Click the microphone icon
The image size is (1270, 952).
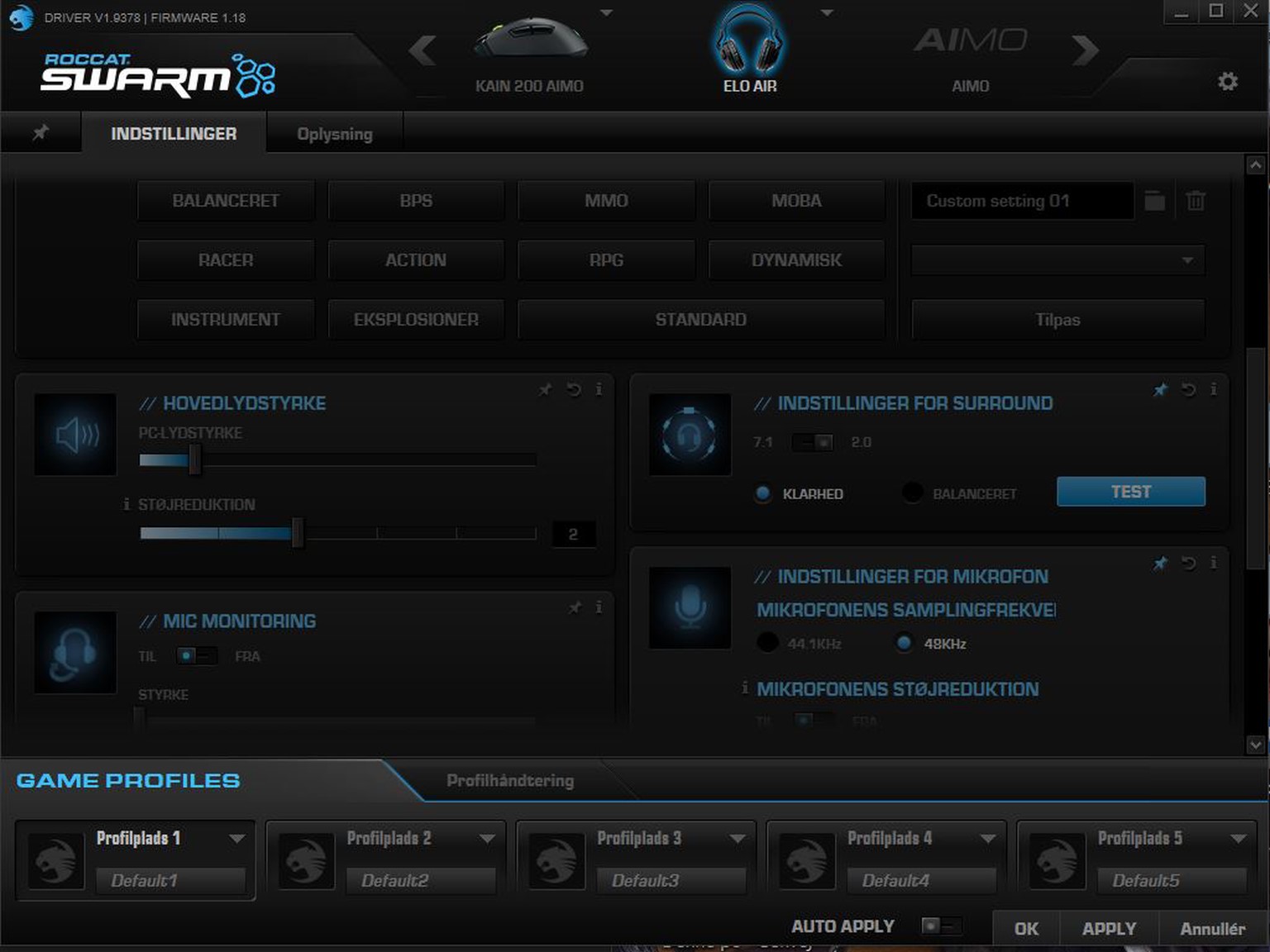point(690,607)
